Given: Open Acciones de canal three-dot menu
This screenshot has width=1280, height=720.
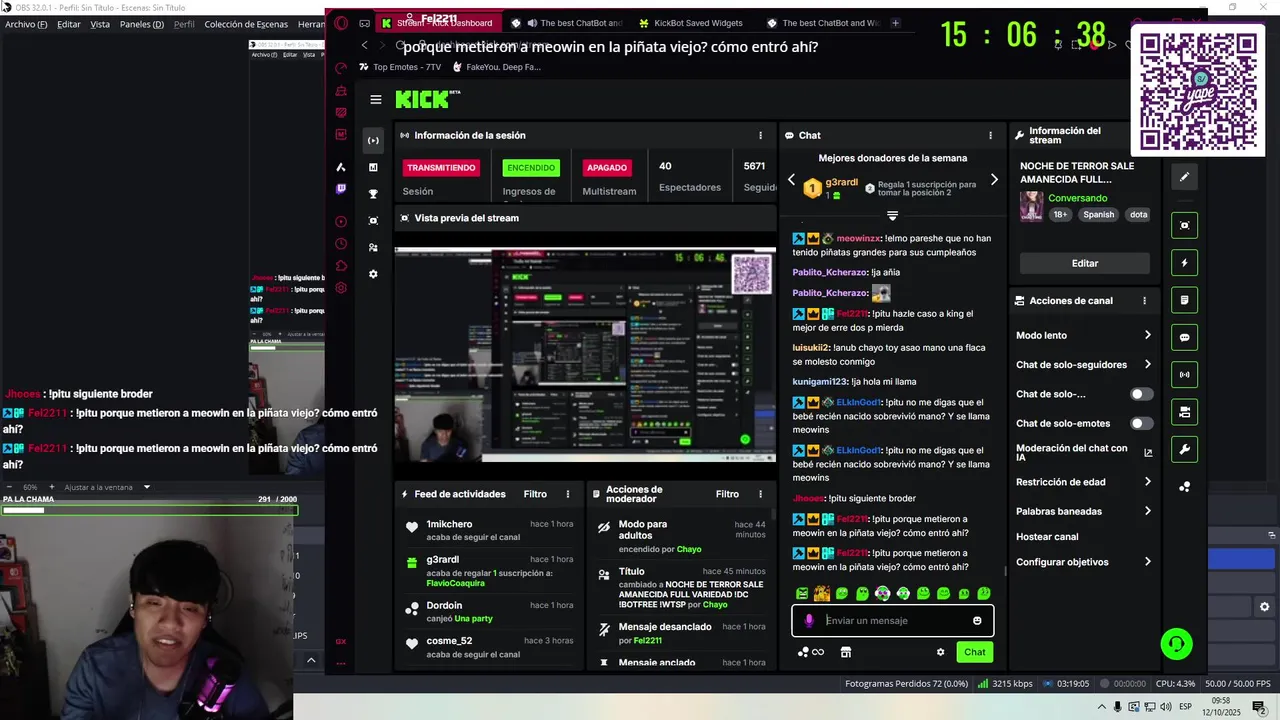Looking at the screenshot, I should click(x=1144, y=300).
